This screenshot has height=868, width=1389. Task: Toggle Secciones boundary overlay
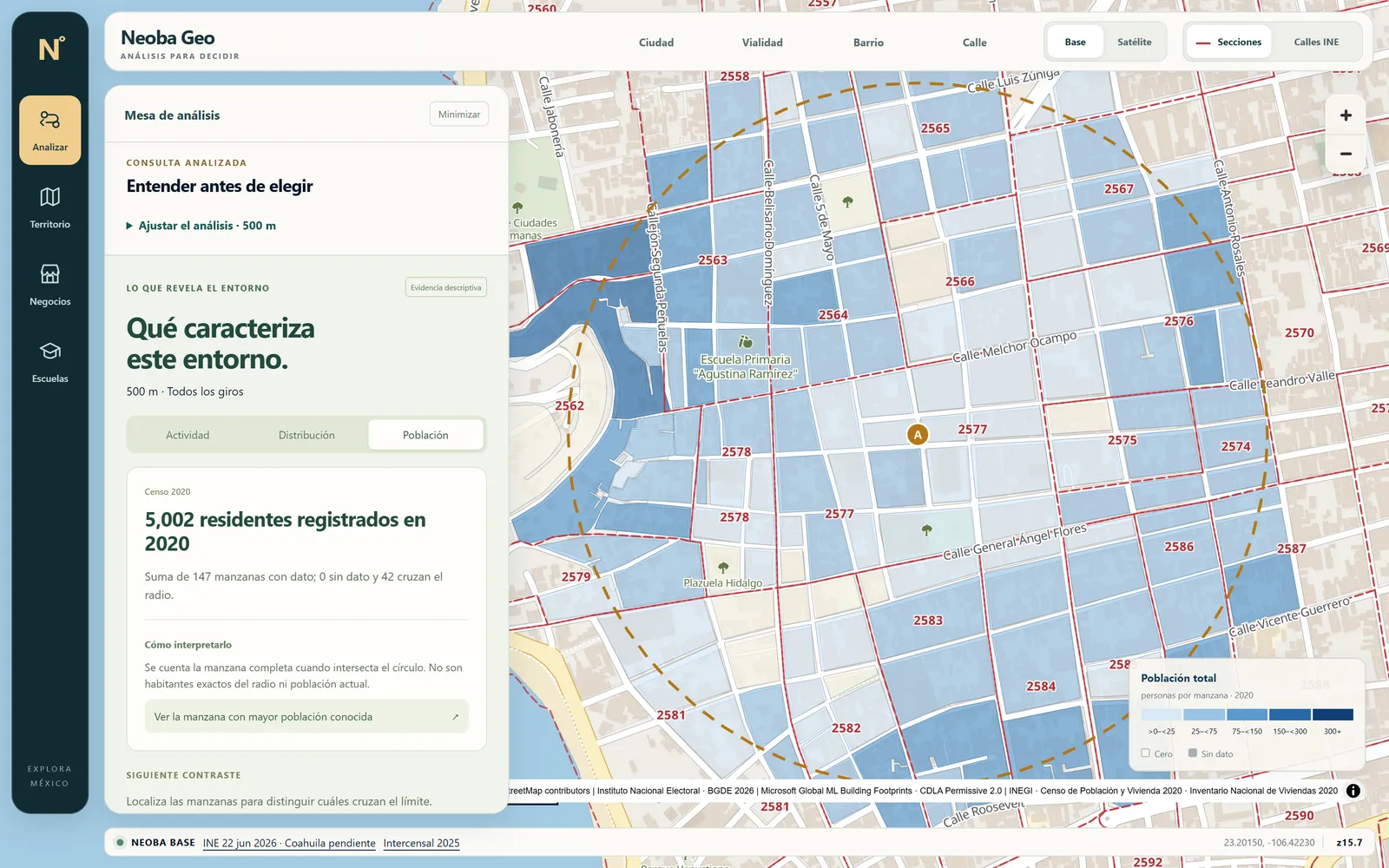[x=1228, y=42]
